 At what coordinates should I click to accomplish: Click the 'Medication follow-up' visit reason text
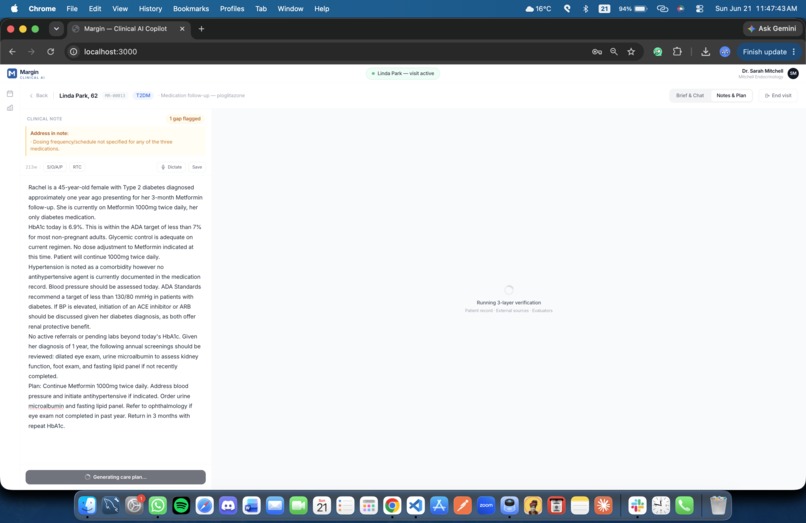point(203,96)
